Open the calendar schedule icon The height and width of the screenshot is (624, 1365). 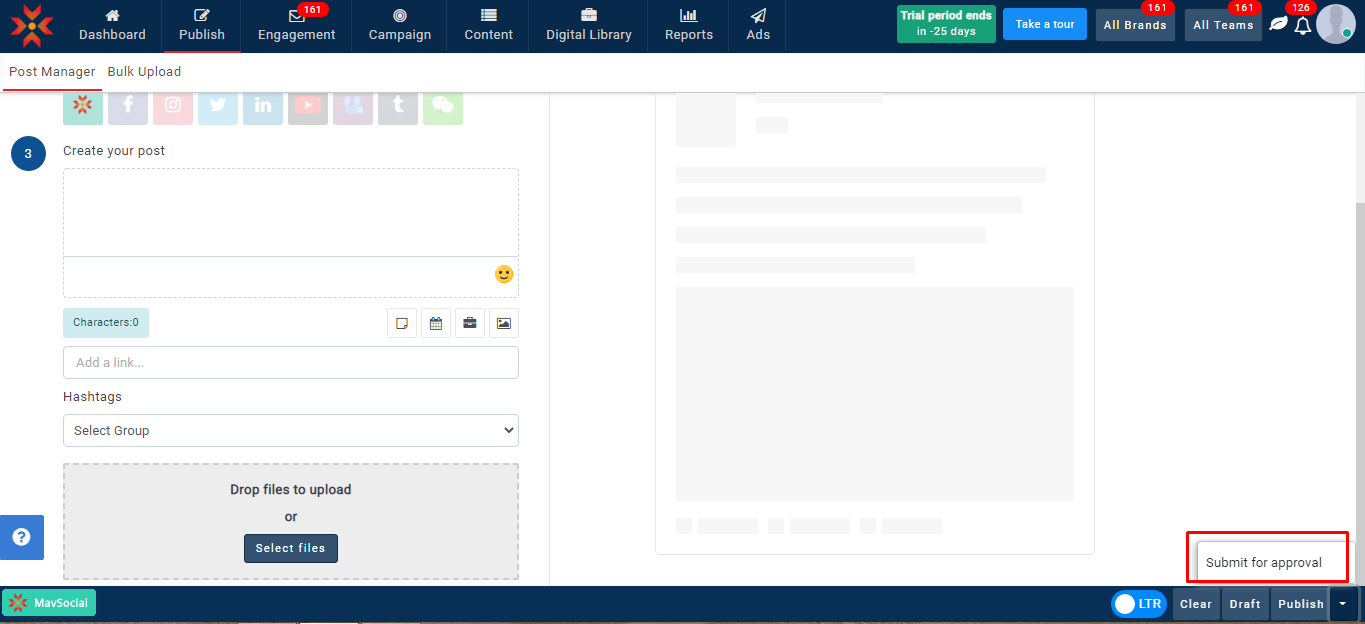pyautogui.click(x=436, y=323)
